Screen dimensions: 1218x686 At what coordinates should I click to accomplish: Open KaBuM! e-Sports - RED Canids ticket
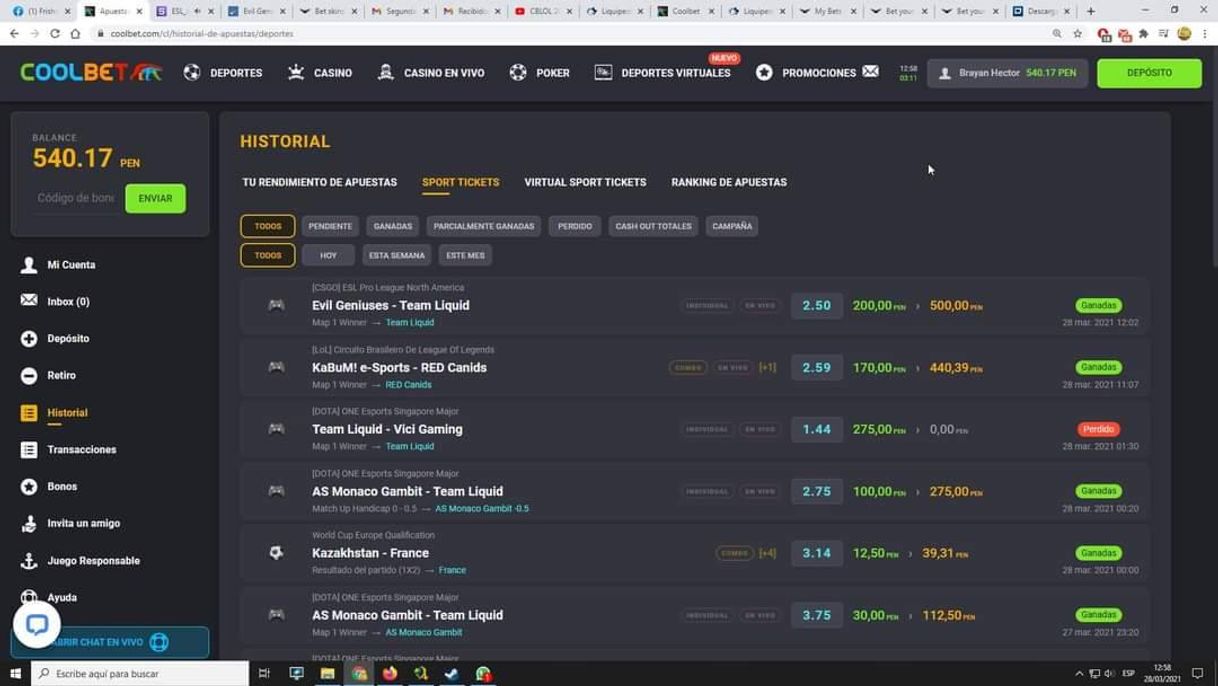point(695,367)
